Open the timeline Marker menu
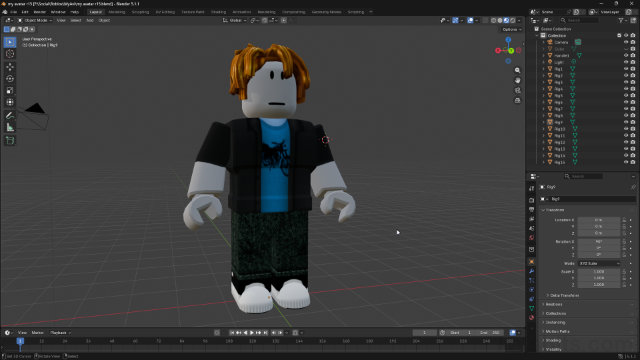The width and height of the screenshot is (640, 360). pyautogui.click(x=38, y=333)
